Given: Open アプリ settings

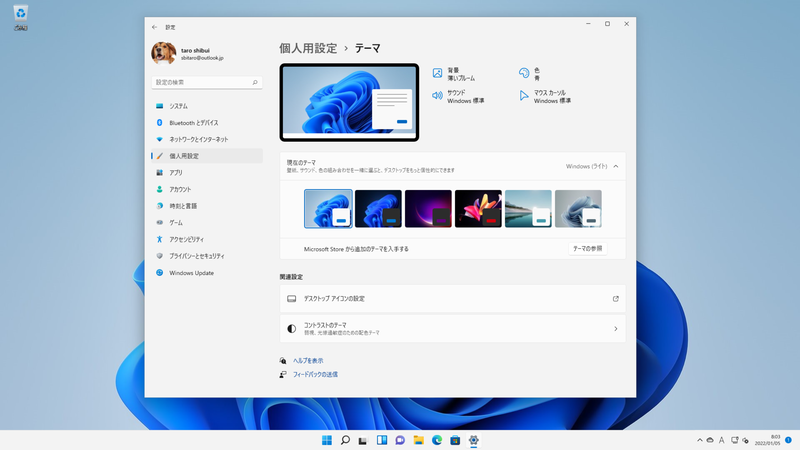Looking at the screenshot, I should click(x=207, y=172).
